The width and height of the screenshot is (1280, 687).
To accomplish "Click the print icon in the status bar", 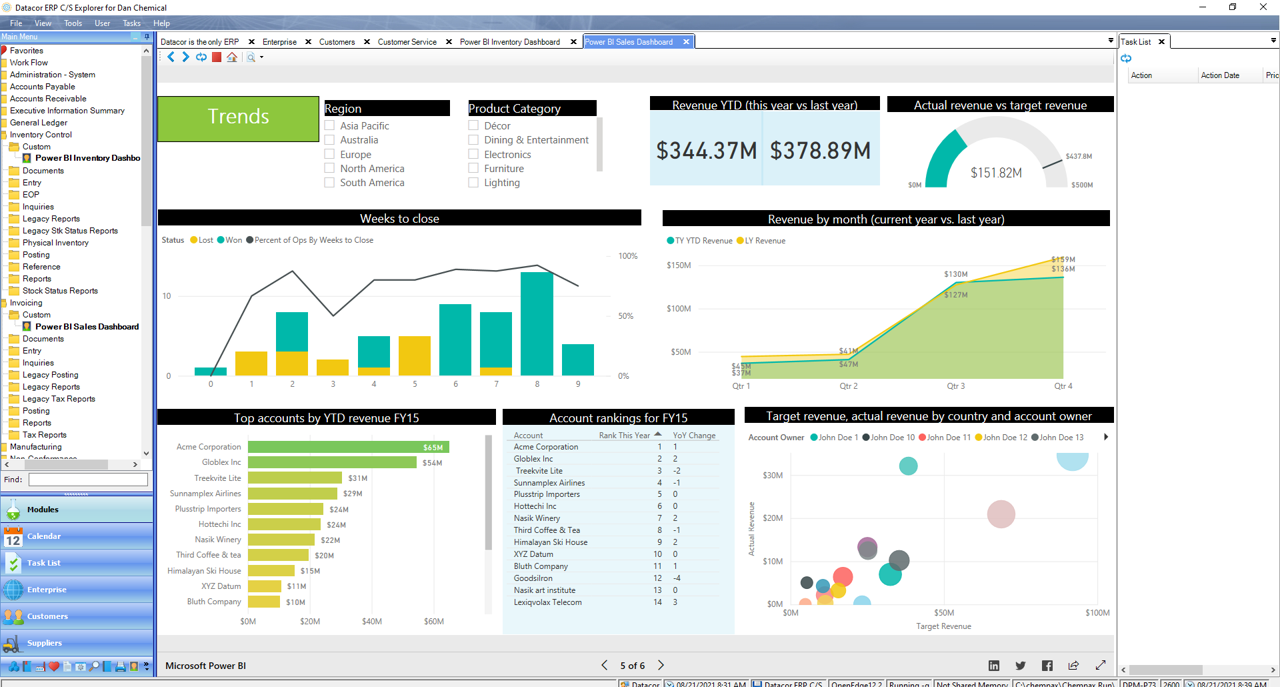I will pos(120,666).
